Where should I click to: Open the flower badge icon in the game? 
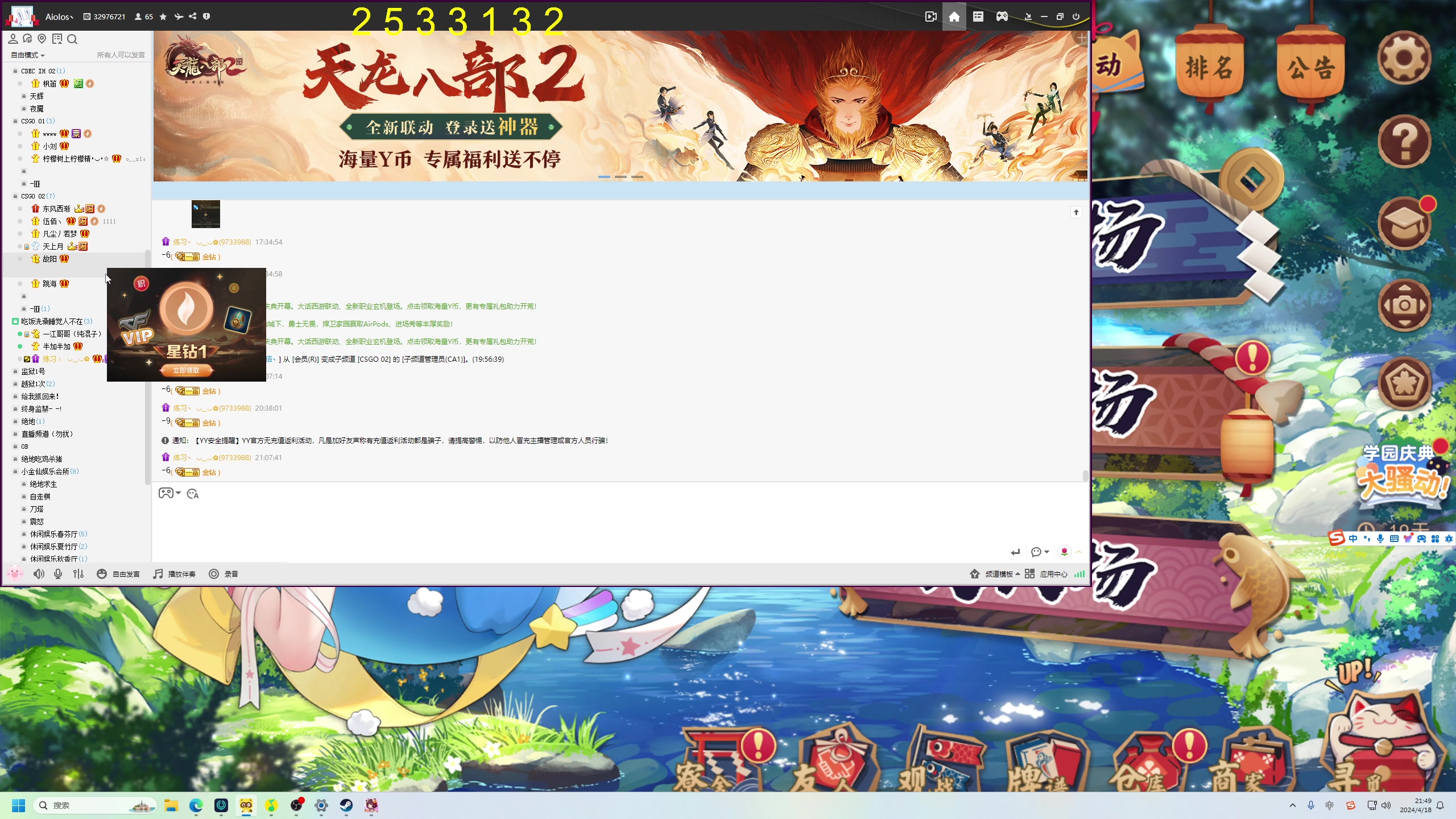point(1404,383)
